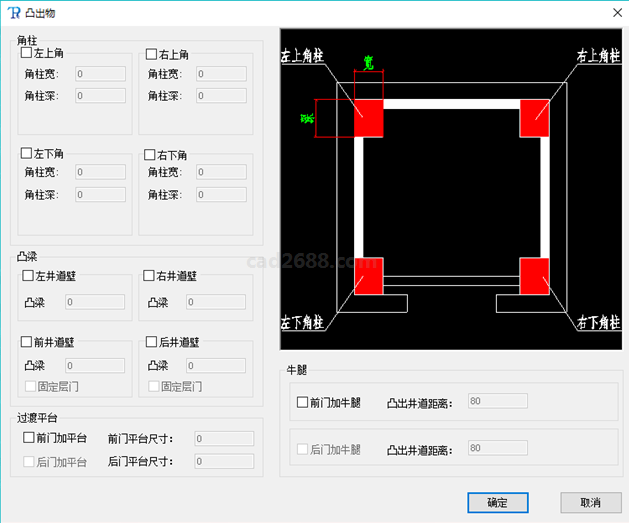Select the 后井道壁 beam checkbox
Viewport: 629px width, 523px height.
pos(151,342)
